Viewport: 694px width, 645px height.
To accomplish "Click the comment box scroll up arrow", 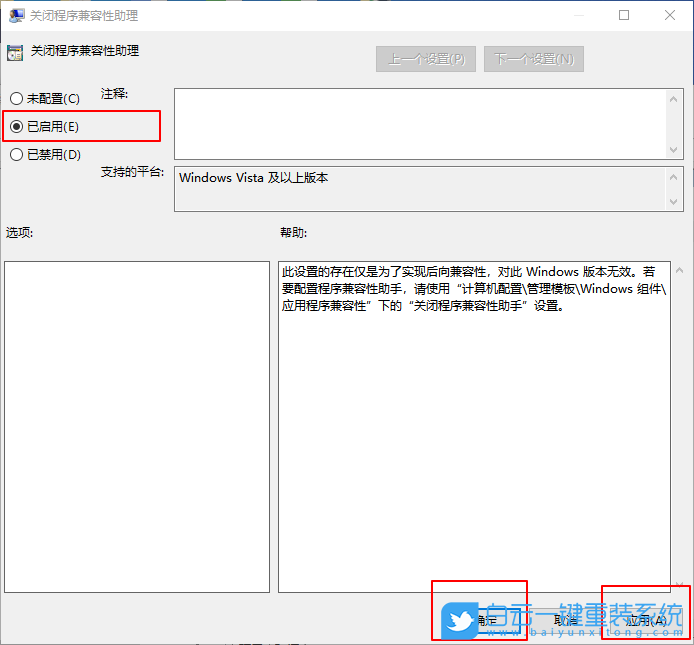I will click(674, 99).
